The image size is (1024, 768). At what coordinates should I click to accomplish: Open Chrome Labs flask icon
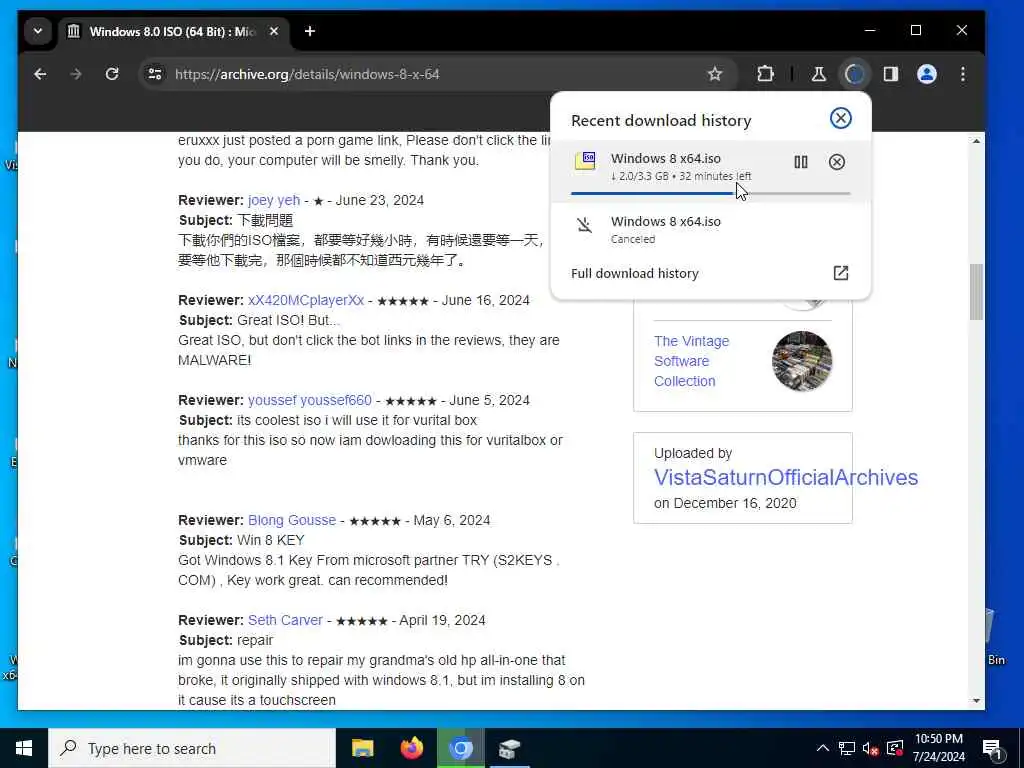[x=818, y=74]
